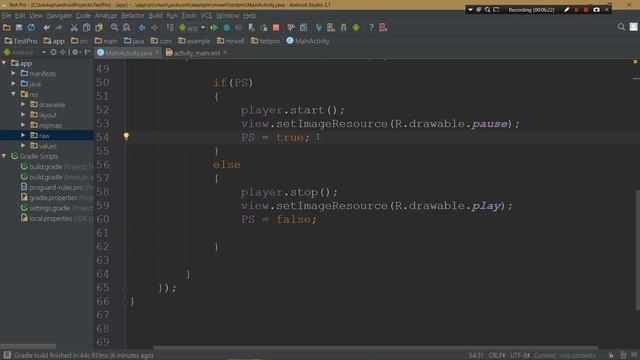
Task: Collapse the res folder
Action: tap(13, 94)
